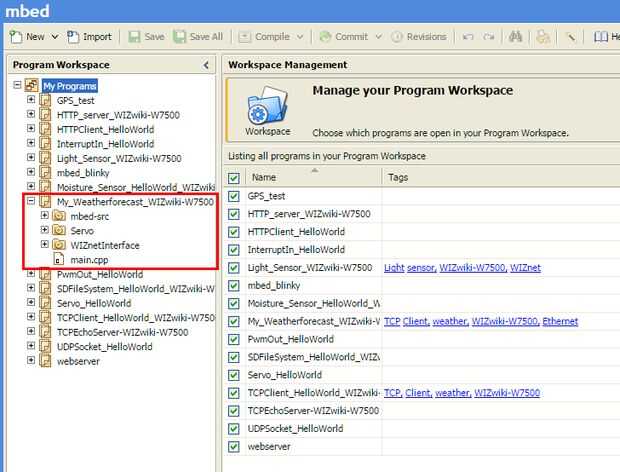Open the Compile dropdown arrow
The width and height of the screenshot is (620, 472).
pos(300,37)
